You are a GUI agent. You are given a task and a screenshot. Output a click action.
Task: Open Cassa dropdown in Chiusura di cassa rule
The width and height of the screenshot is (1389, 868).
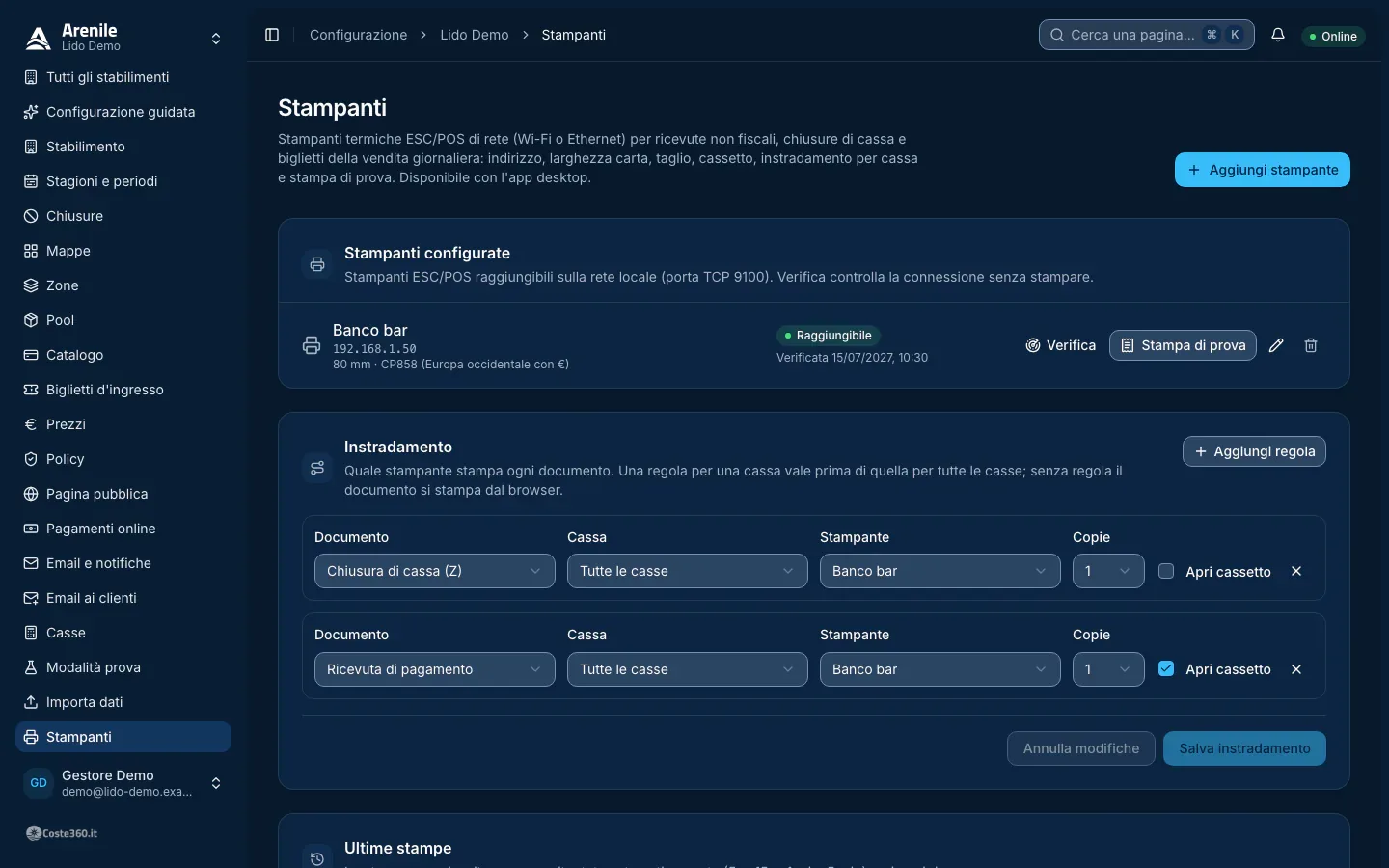(x=688, y=571)
